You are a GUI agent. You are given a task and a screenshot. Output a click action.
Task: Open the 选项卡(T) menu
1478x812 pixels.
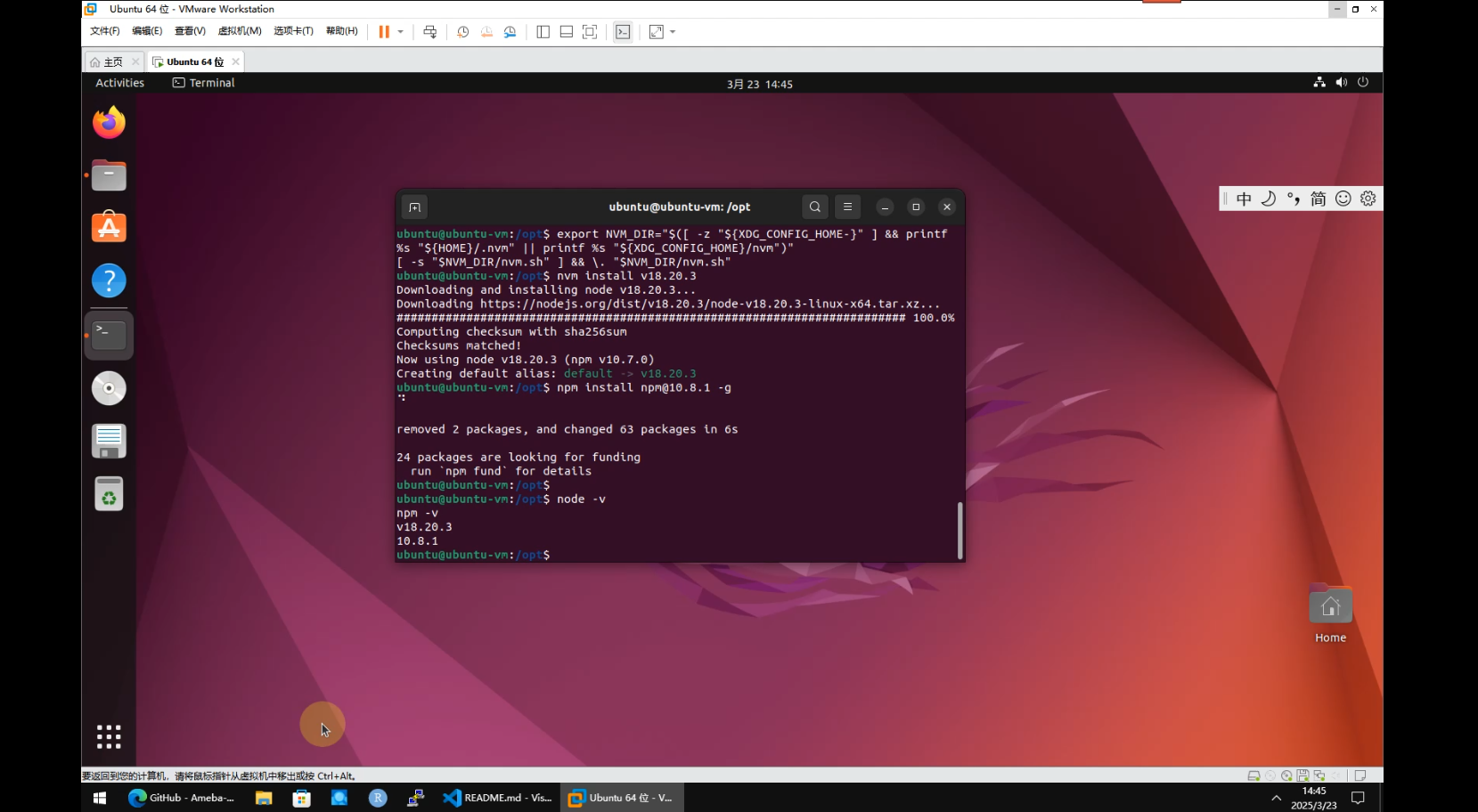point(293,31)
